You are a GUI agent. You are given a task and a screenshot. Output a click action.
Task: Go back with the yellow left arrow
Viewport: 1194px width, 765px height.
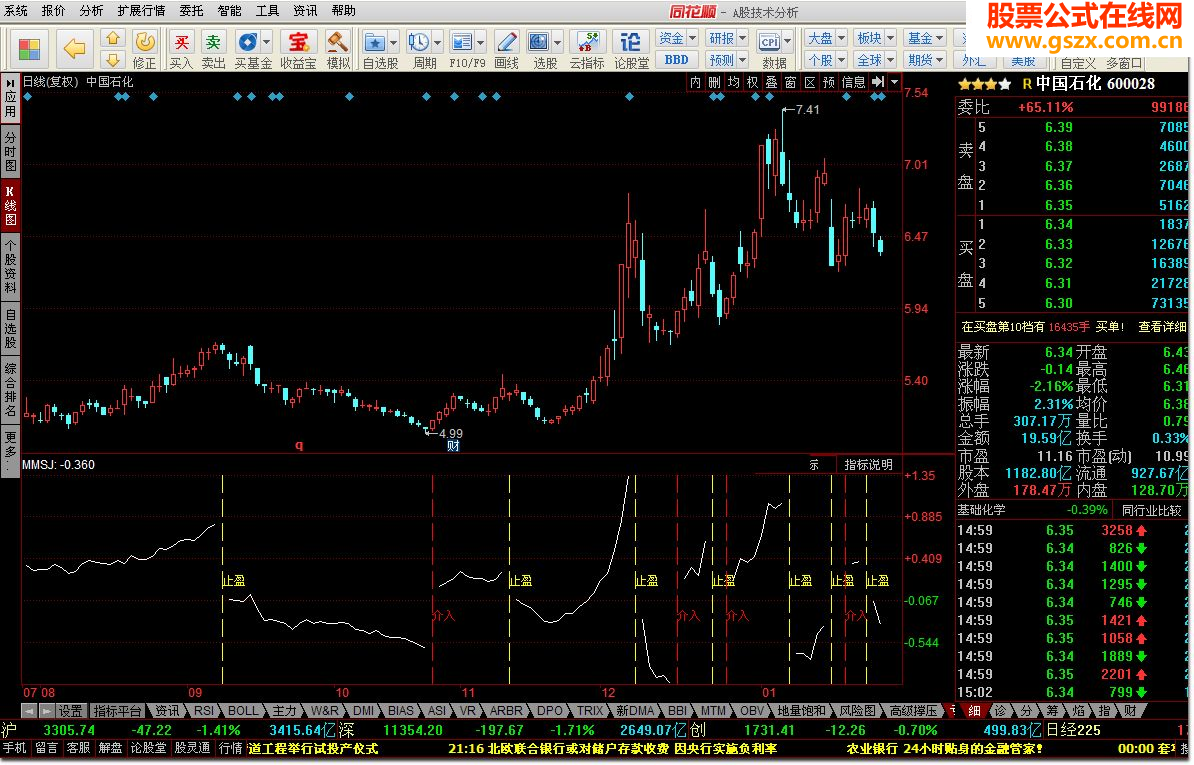click(74, 49)
